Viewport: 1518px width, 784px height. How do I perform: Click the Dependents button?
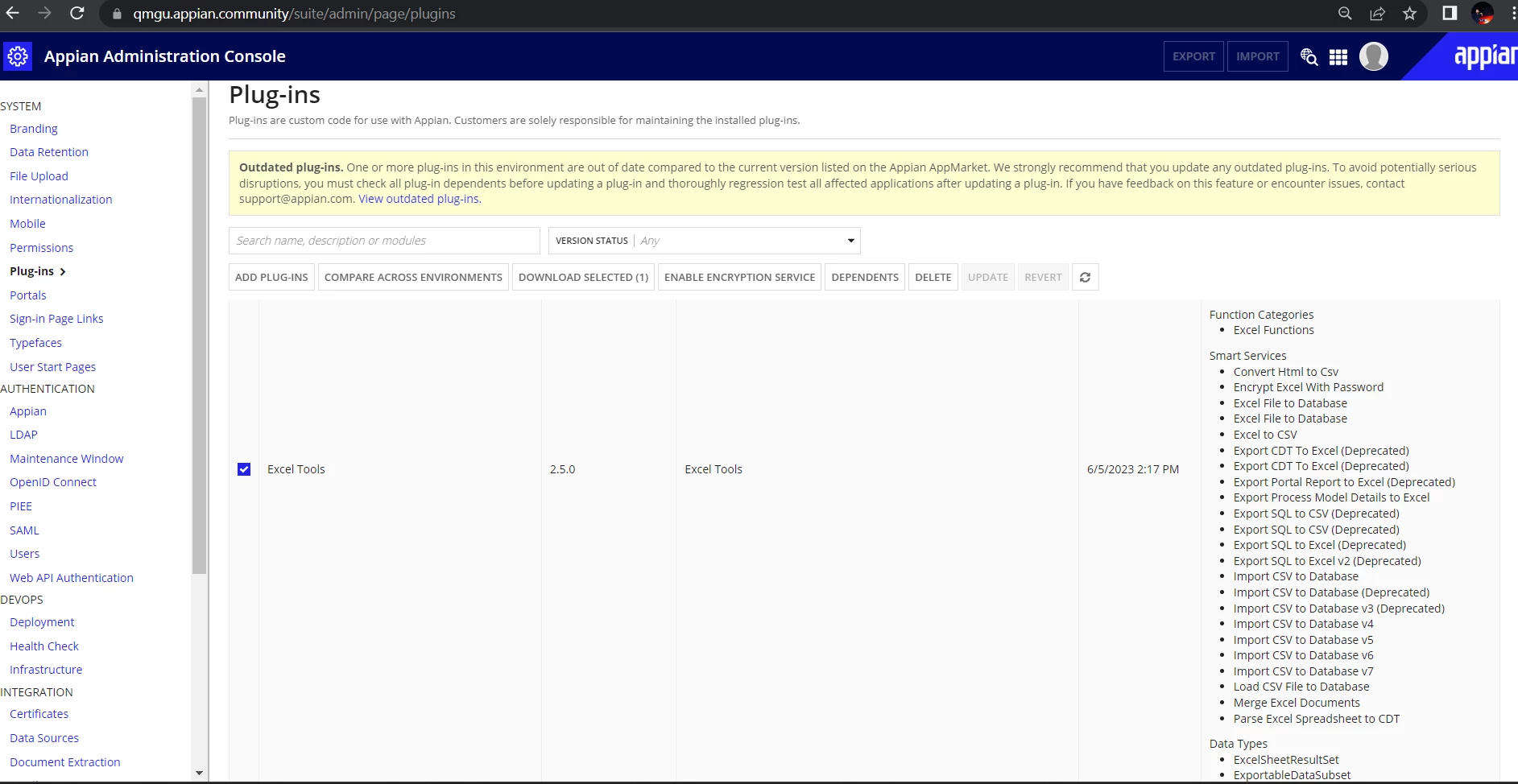(x=865, y=277)
